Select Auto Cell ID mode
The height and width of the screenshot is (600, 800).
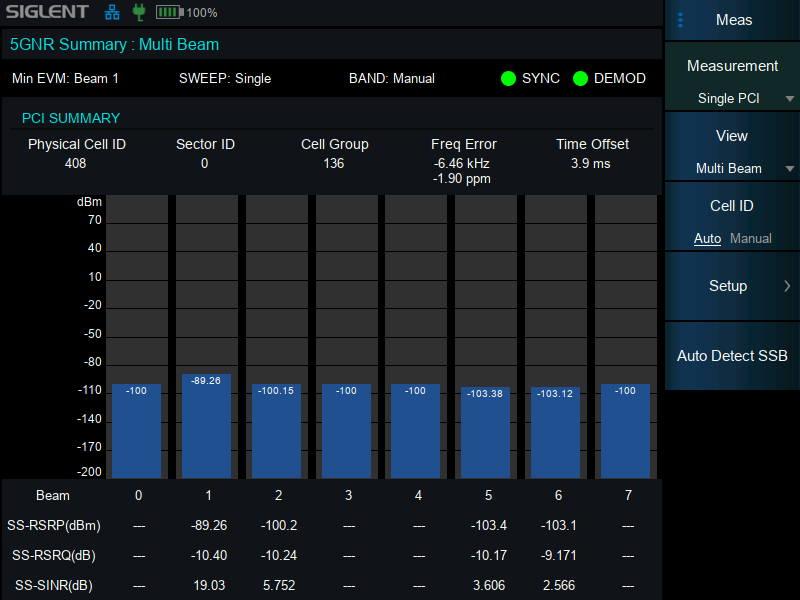[x=707, y=239]
